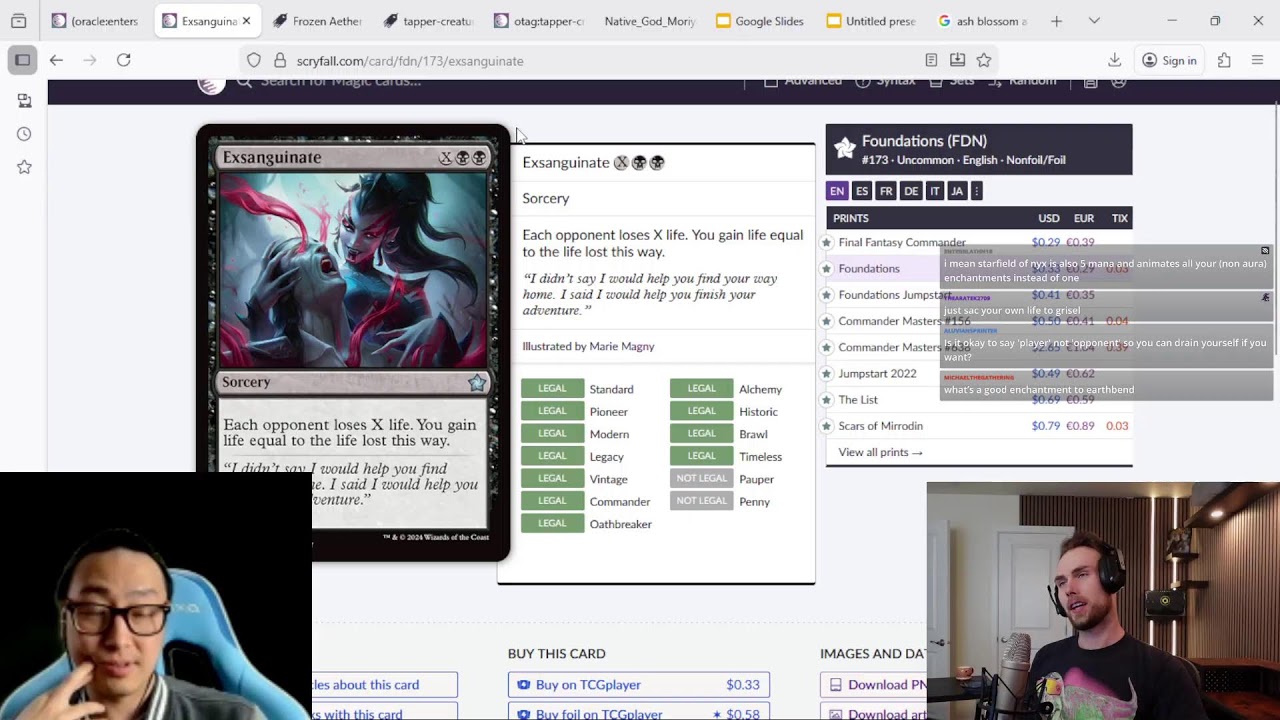Switch to the Google Slides tab
Viewport: 1280px width, 720px height.
coord(761,21)
